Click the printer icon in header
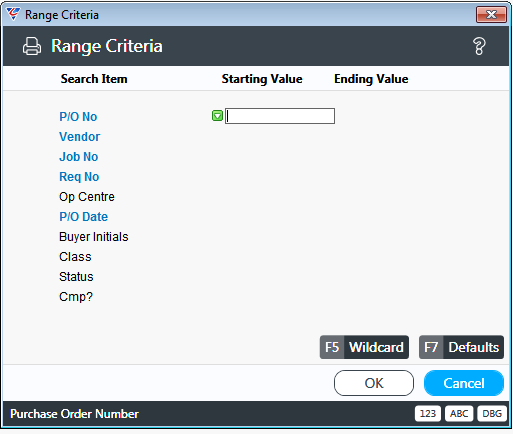Image resolution: width=513 pixels, height=434 pixels. tap(32, 46)
